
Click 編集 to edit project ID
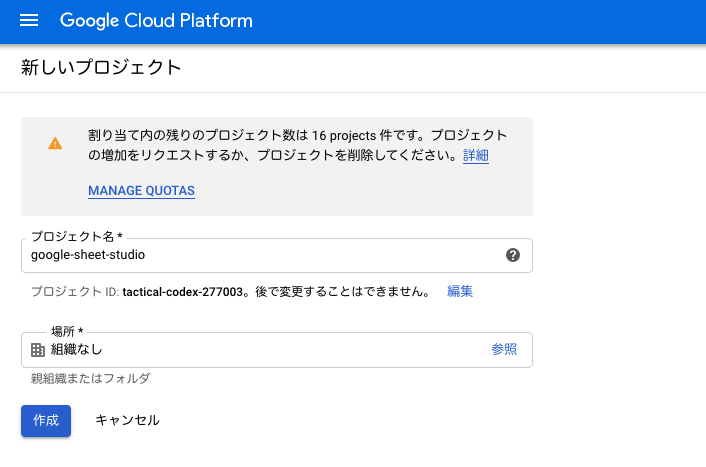point(460,291)
